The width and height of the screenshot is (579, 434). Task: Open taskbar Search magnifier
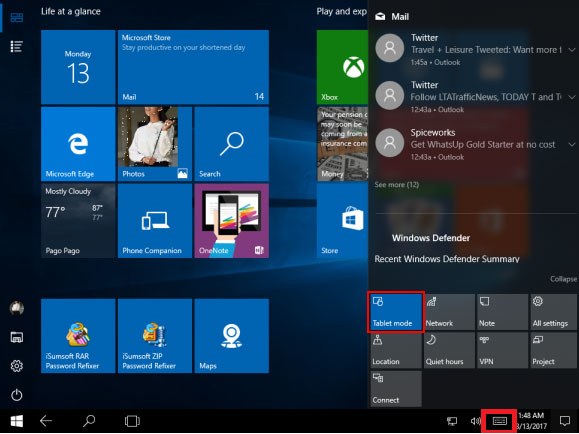89,421
